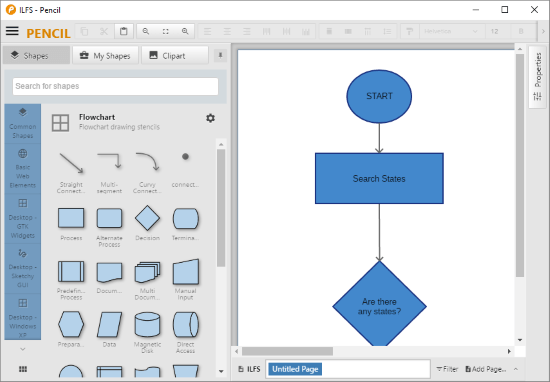Open the Helvetica font dropdown

tap(451, 31)
